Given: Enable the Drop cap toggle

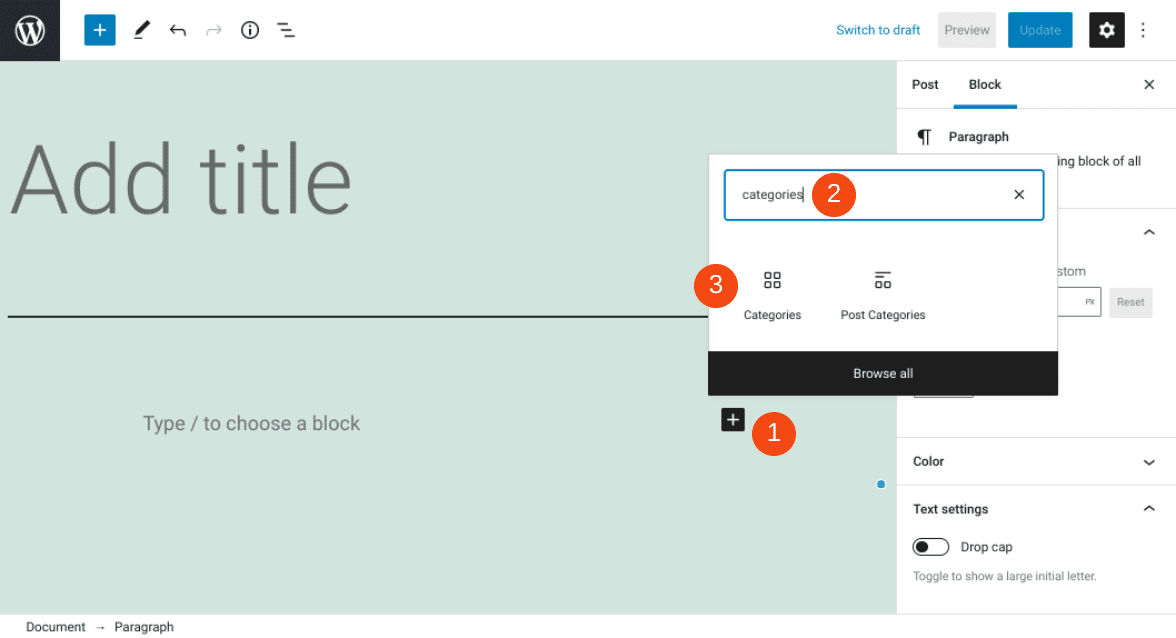Looking at the screenshot, I should [x=930, y=546].
